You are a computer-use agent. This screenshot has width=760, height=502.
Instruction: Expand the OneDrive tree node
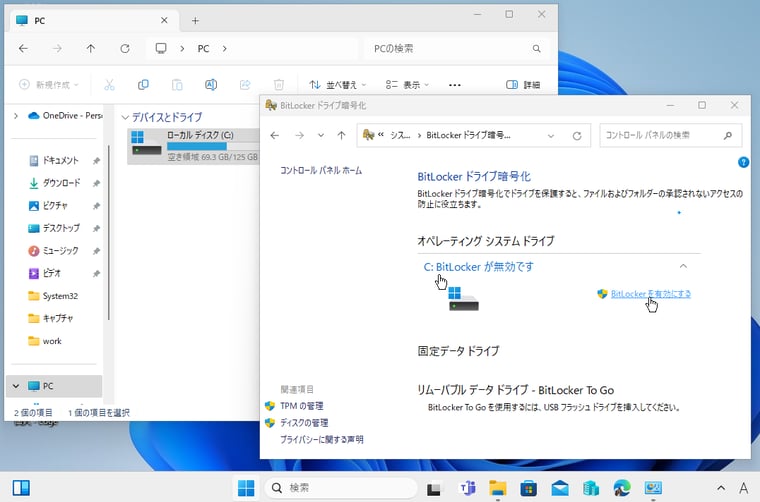point(16,116)
